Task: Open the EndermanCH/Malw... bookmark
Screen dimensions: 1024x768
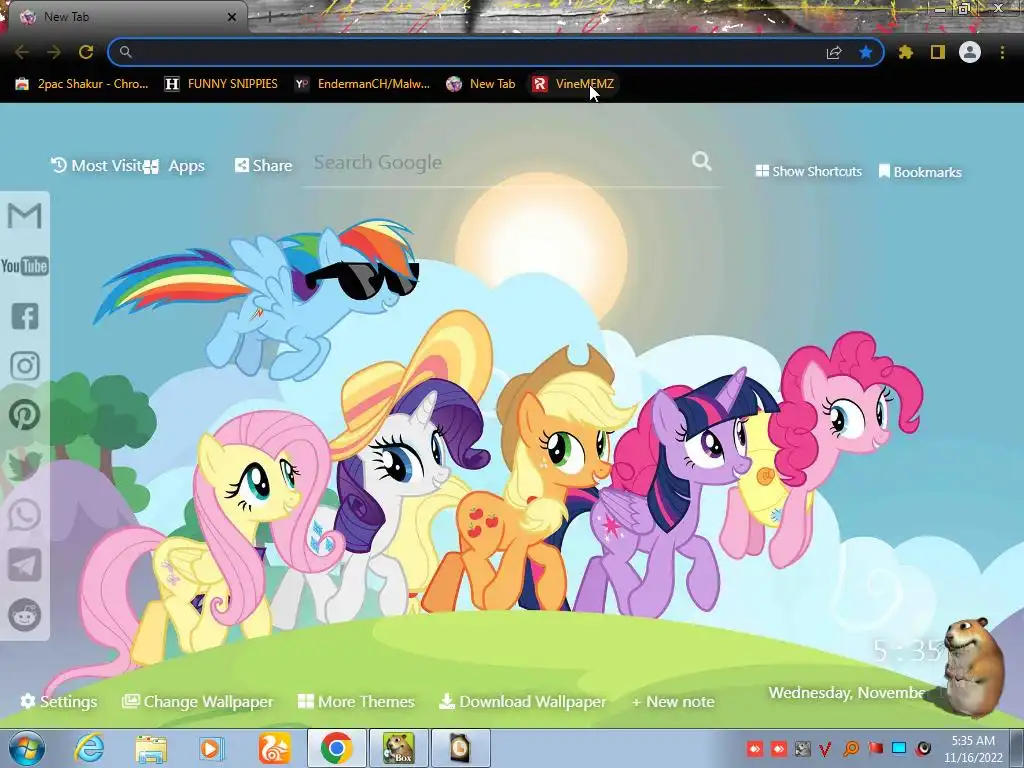Action: pyautogui.click(x=362, y=84)
